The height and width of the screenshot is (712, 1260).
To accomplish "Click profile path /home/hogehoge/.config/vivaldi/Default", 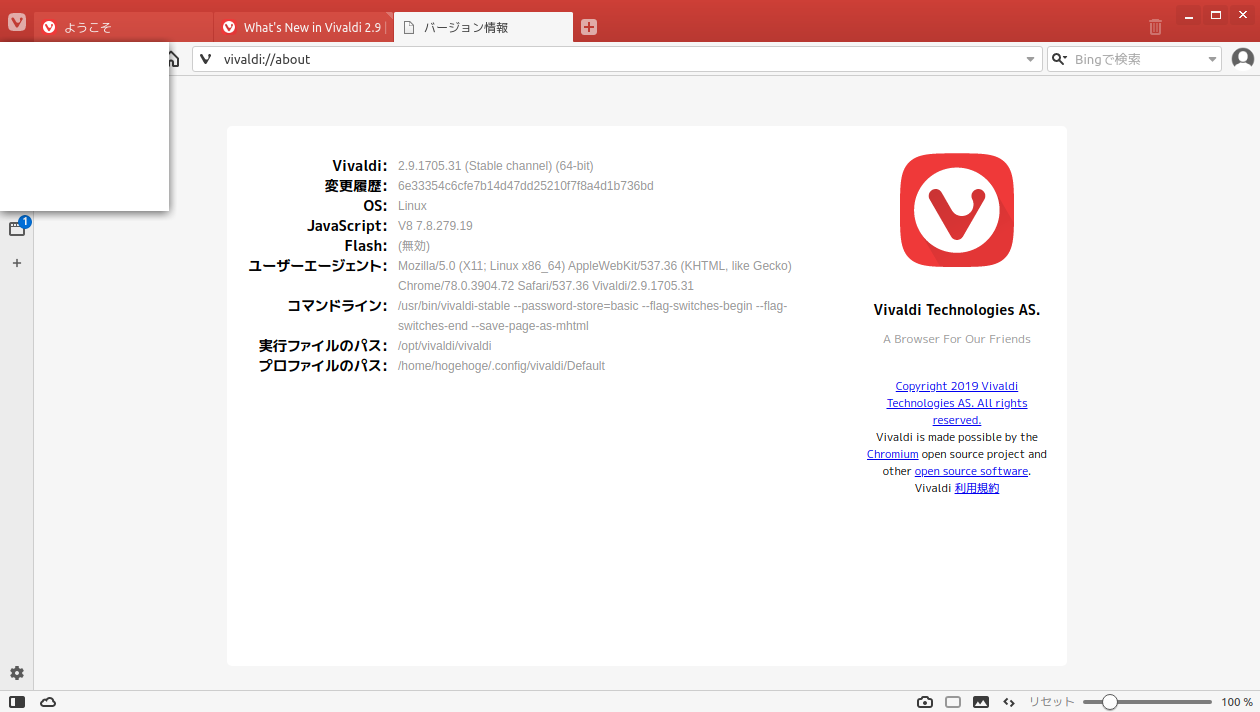I will [x=501, y=366].
